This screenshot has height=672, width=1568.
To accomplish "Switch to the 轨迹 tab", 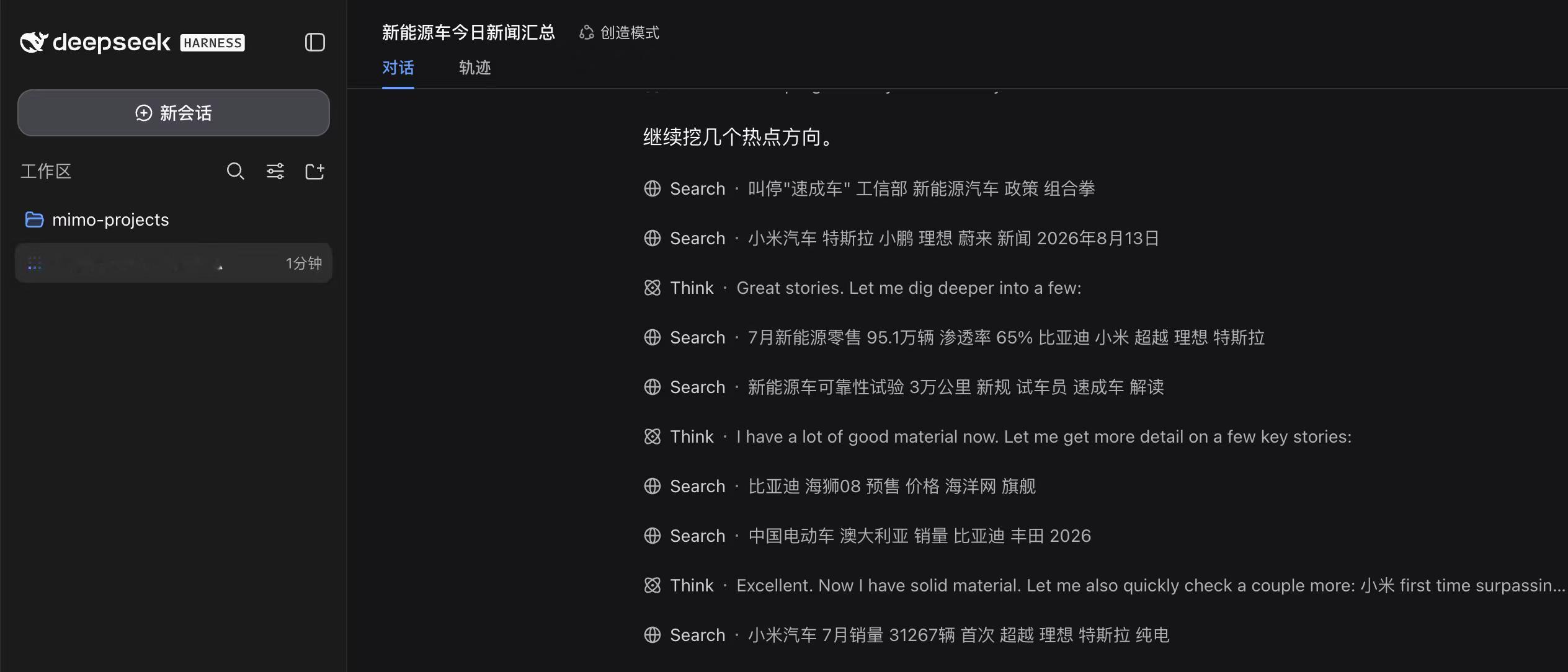I will [475, 68].
